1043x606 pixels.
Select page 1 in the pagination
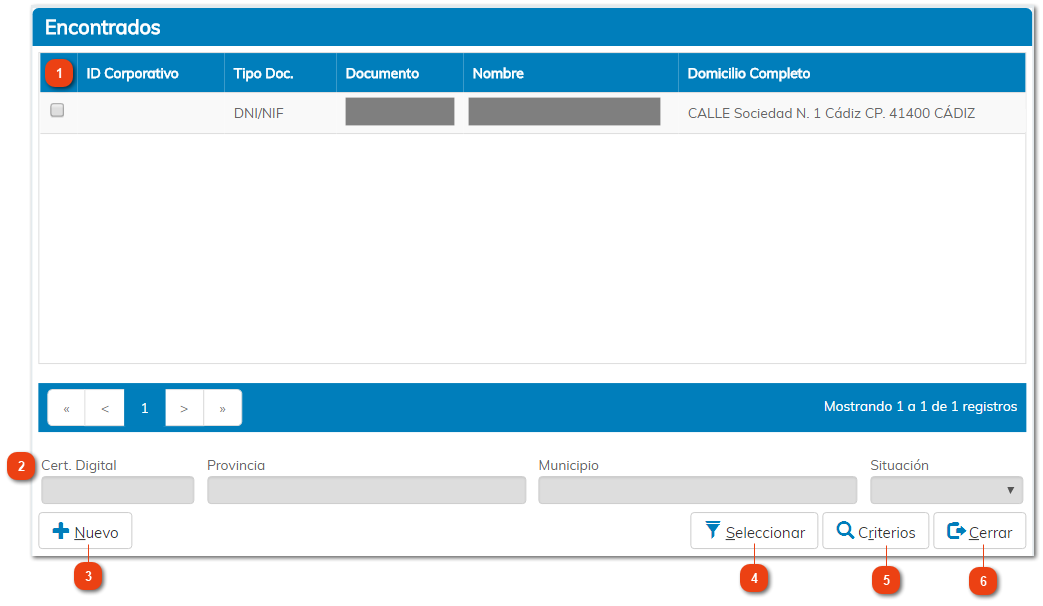pyautogui.click(x=144, y=408)
